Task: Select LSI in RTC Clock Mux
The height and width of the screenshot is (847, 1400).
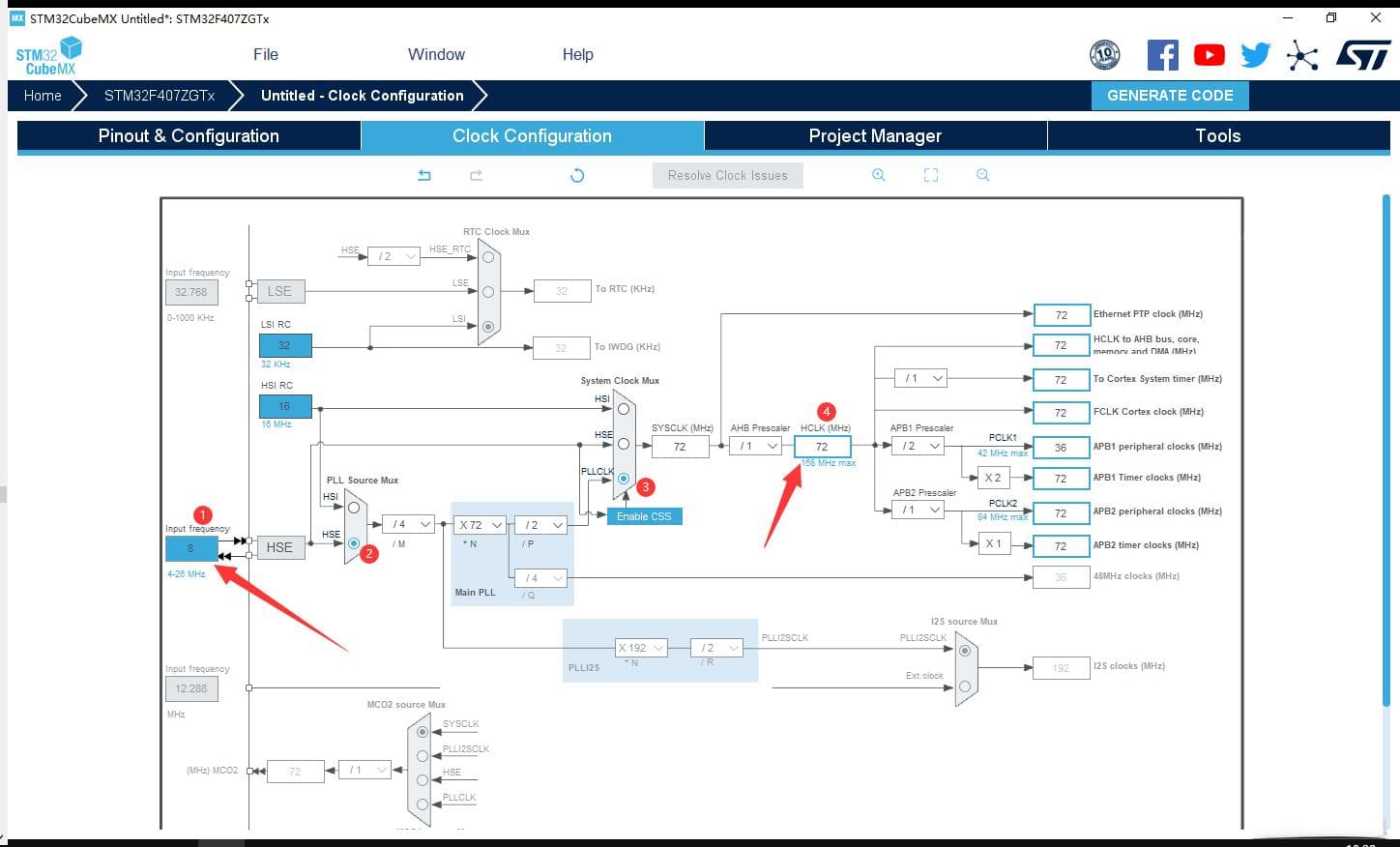Action: click(x=488, y=327)
